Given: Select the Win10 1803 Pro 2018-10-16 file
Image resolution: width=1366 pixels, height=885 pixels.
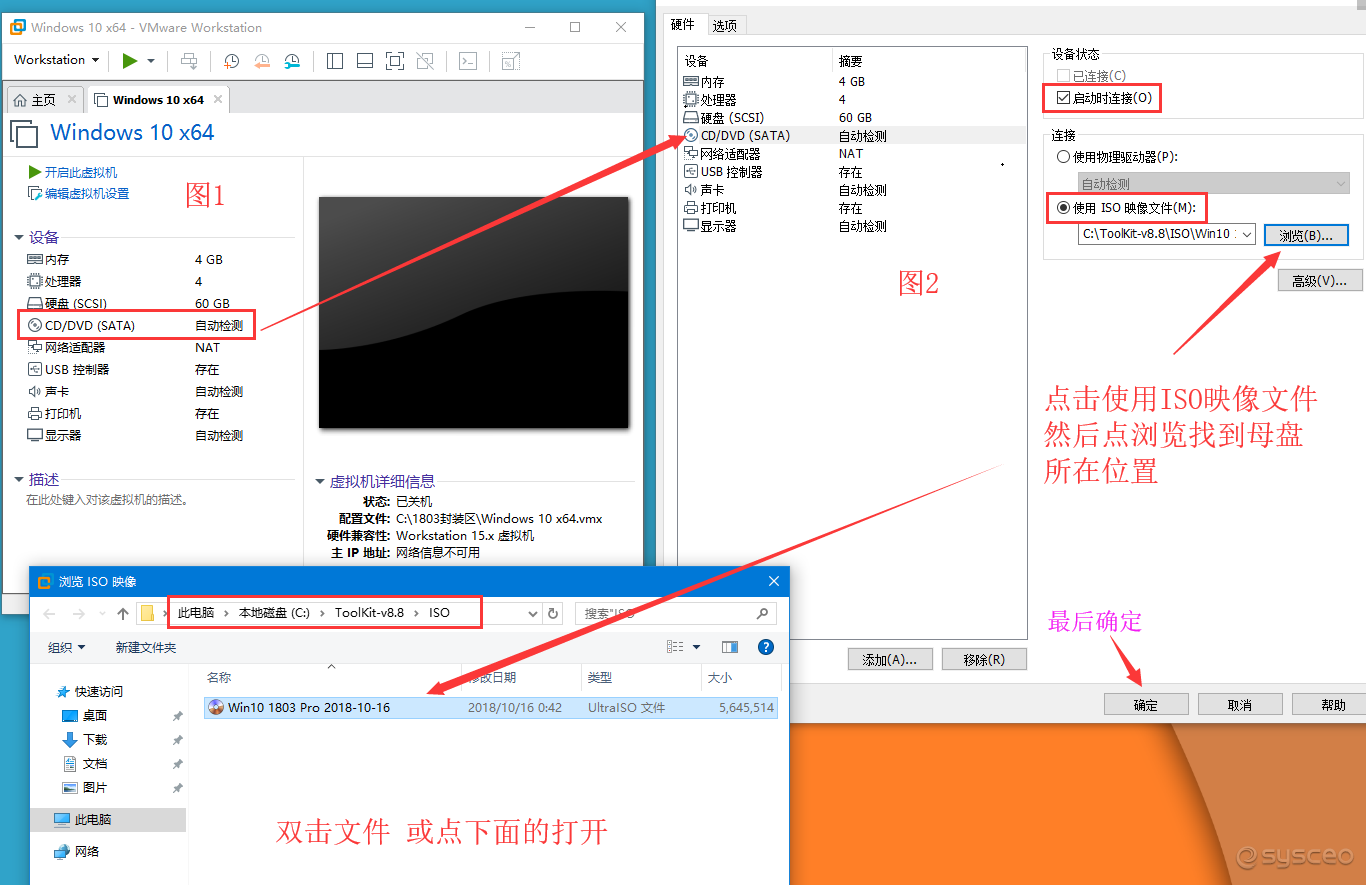Looking at the screenshot, I should coord(490,707).
